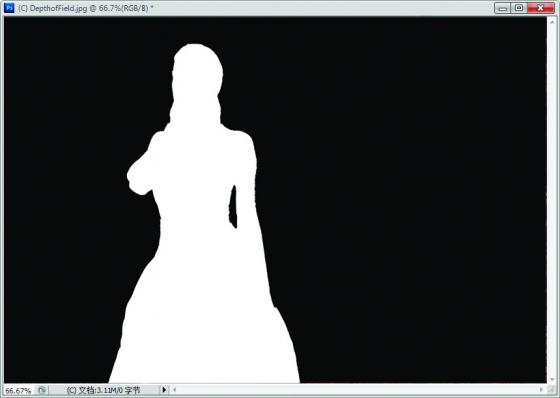Screen dimensions: 560x398
Task: Close the DepthofField.jpg document window
Action: point(540,8)
